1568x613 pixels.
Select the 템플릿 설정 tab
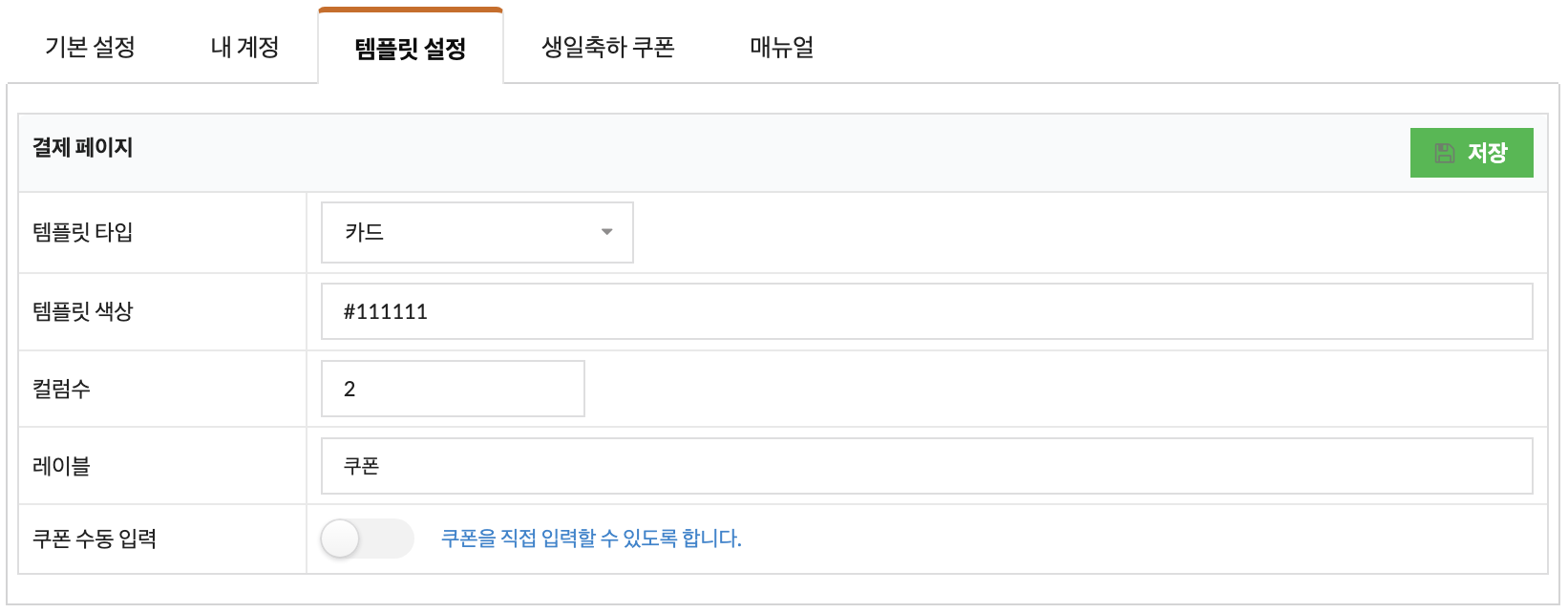point(411,48)
